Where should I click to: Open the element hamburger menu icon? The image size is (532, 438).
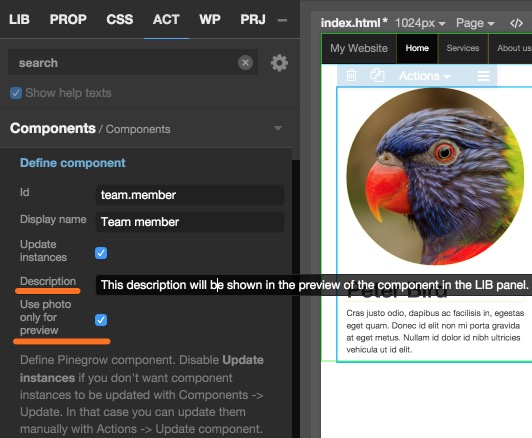point(483,76)
